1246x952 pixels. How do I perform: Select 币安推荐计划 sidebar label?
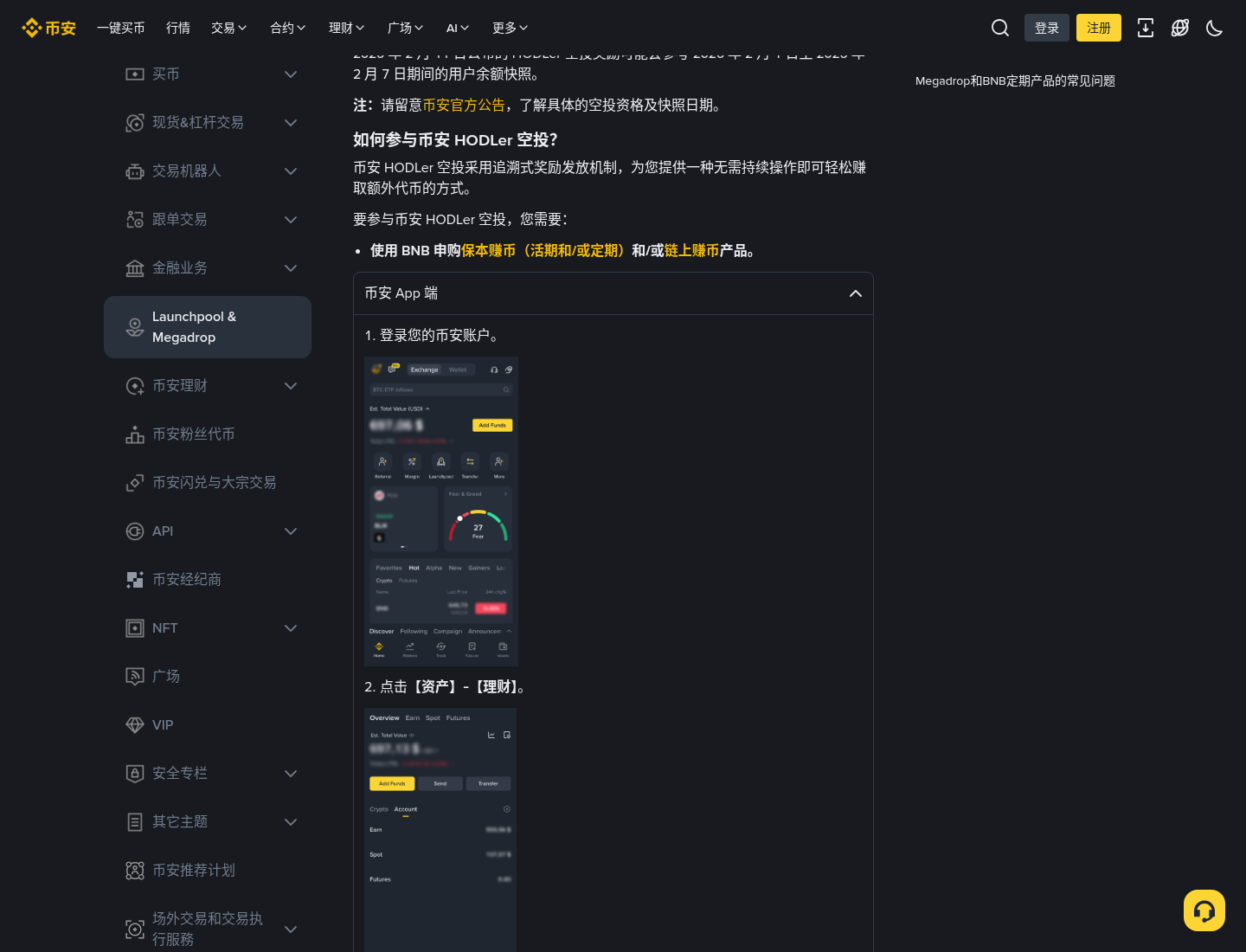click(194, 871)
